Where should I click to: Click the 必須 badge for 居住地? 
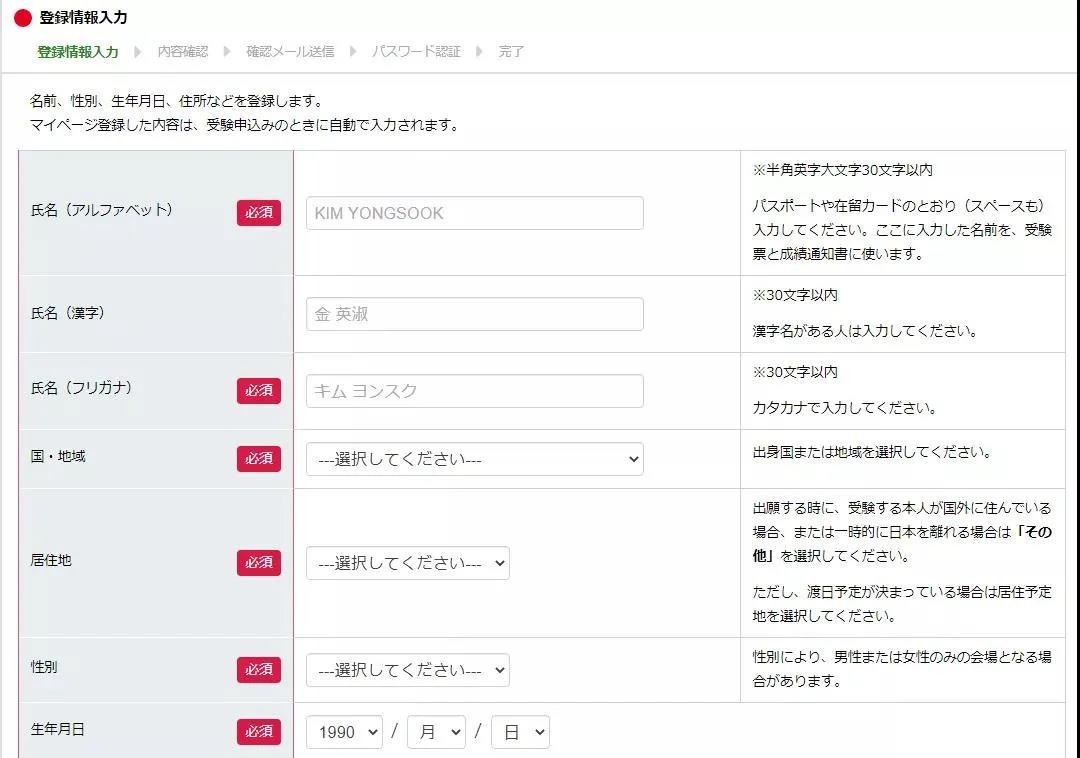(x=259, y=562)
